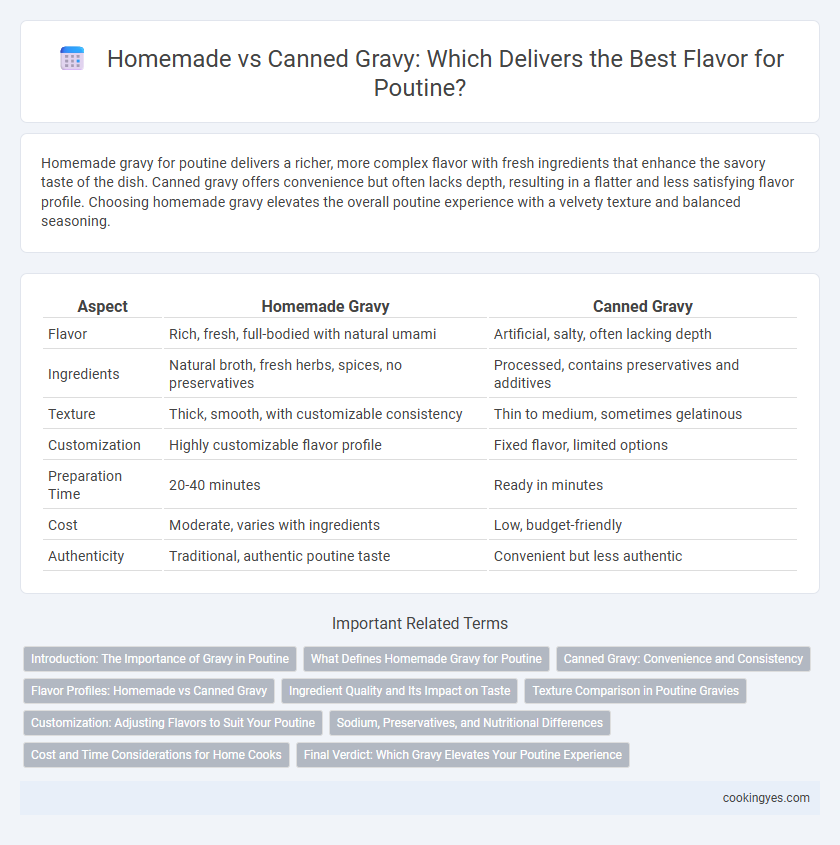This screenshot has height=845, width=840.
Task: Select 'Texture Comparison in Poutine Gravies' tag
Action: click(635, 691)
